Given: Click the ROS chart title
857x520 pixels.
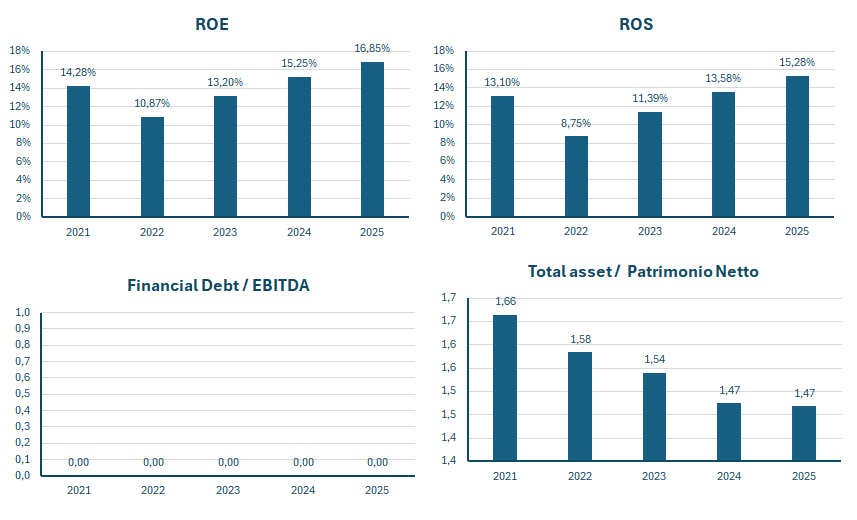Looking at the screenshot, I should click(636, 24).
